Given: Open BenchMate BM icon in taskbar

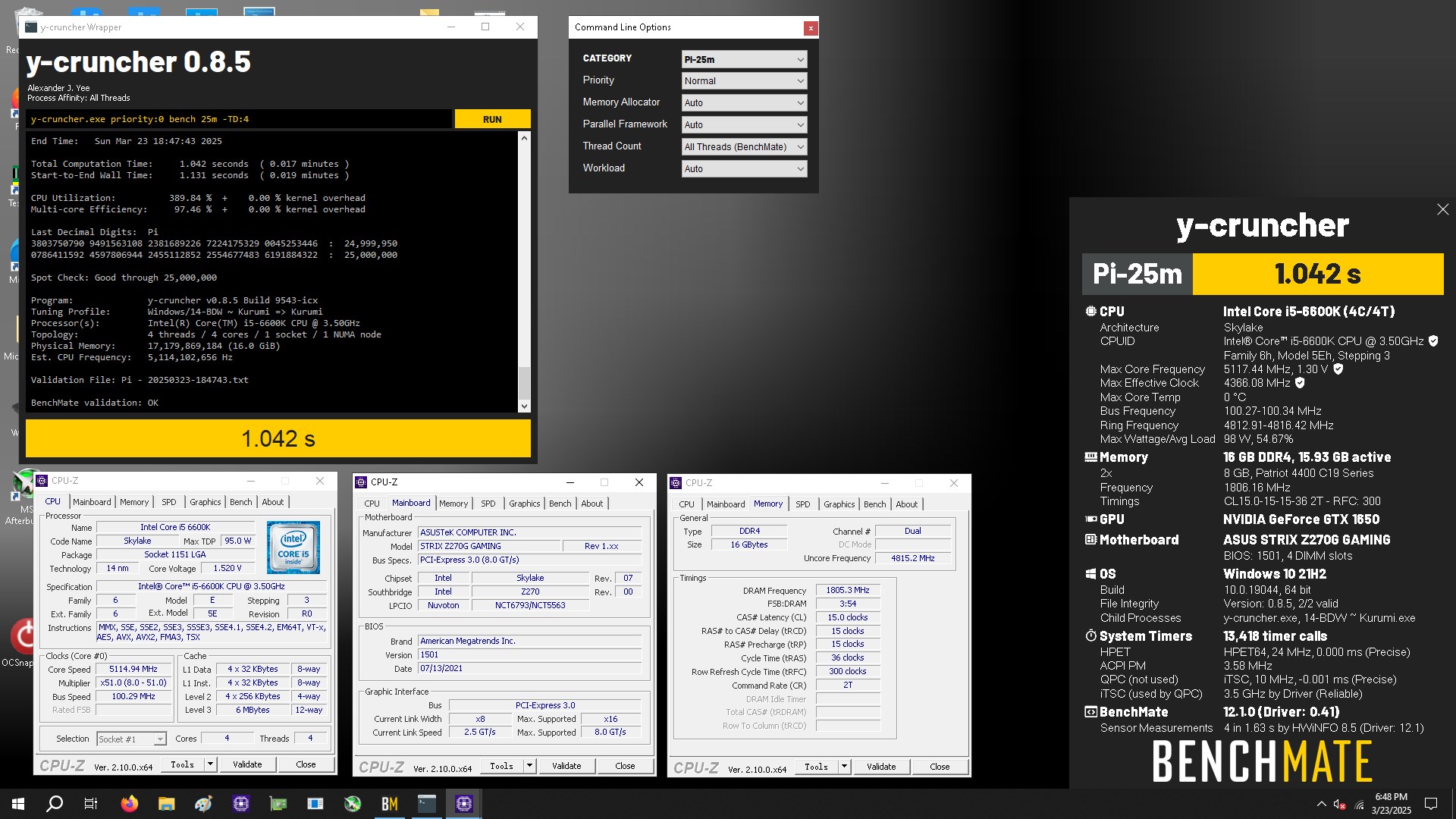Looking at the screenshot, I should [390, 804].
